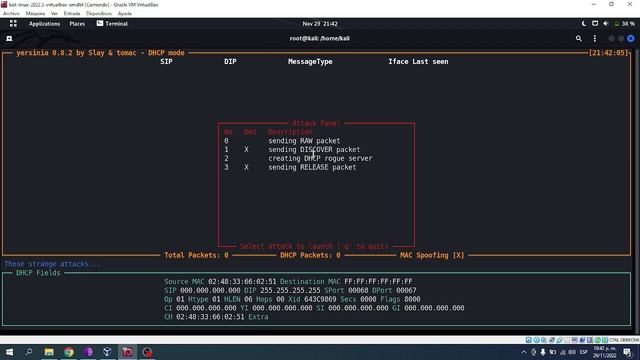Open Windows Start button
Viewport: 640px width, 360px height.
click(x=9, y=352)
